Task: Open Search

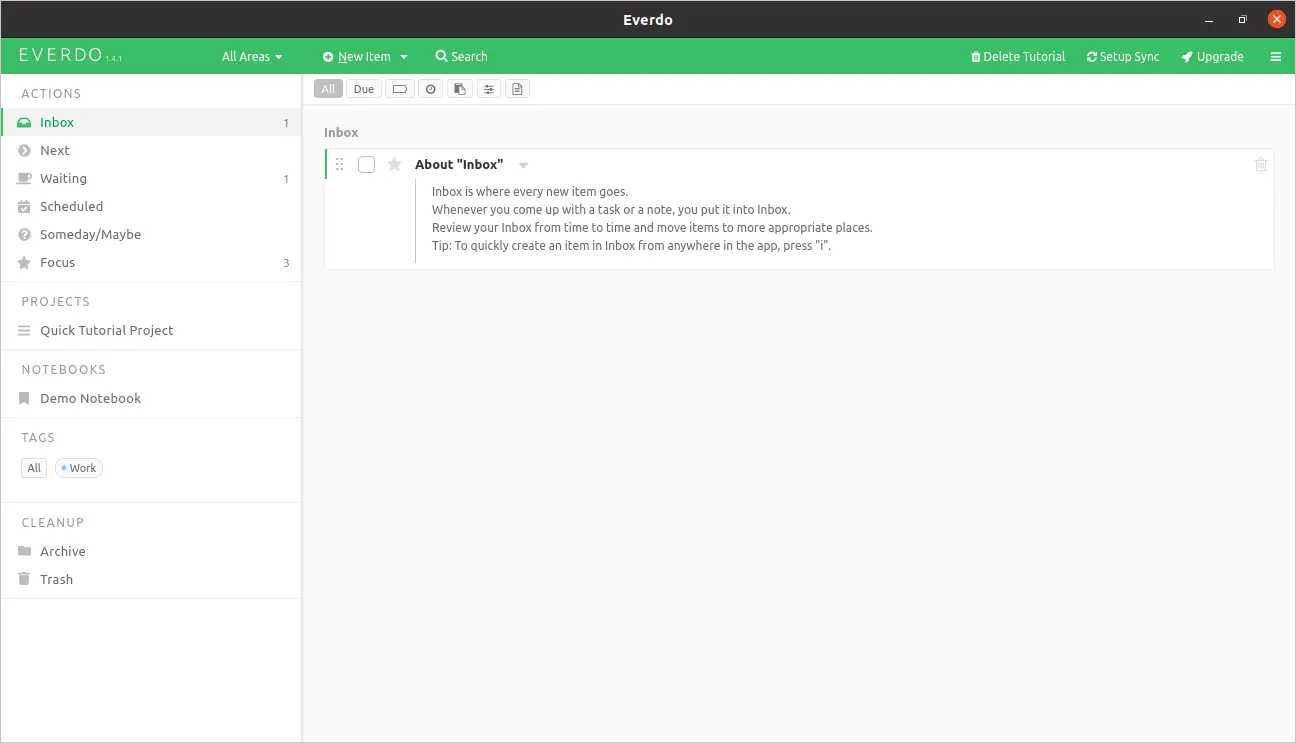Action: [x=462, y=57]
